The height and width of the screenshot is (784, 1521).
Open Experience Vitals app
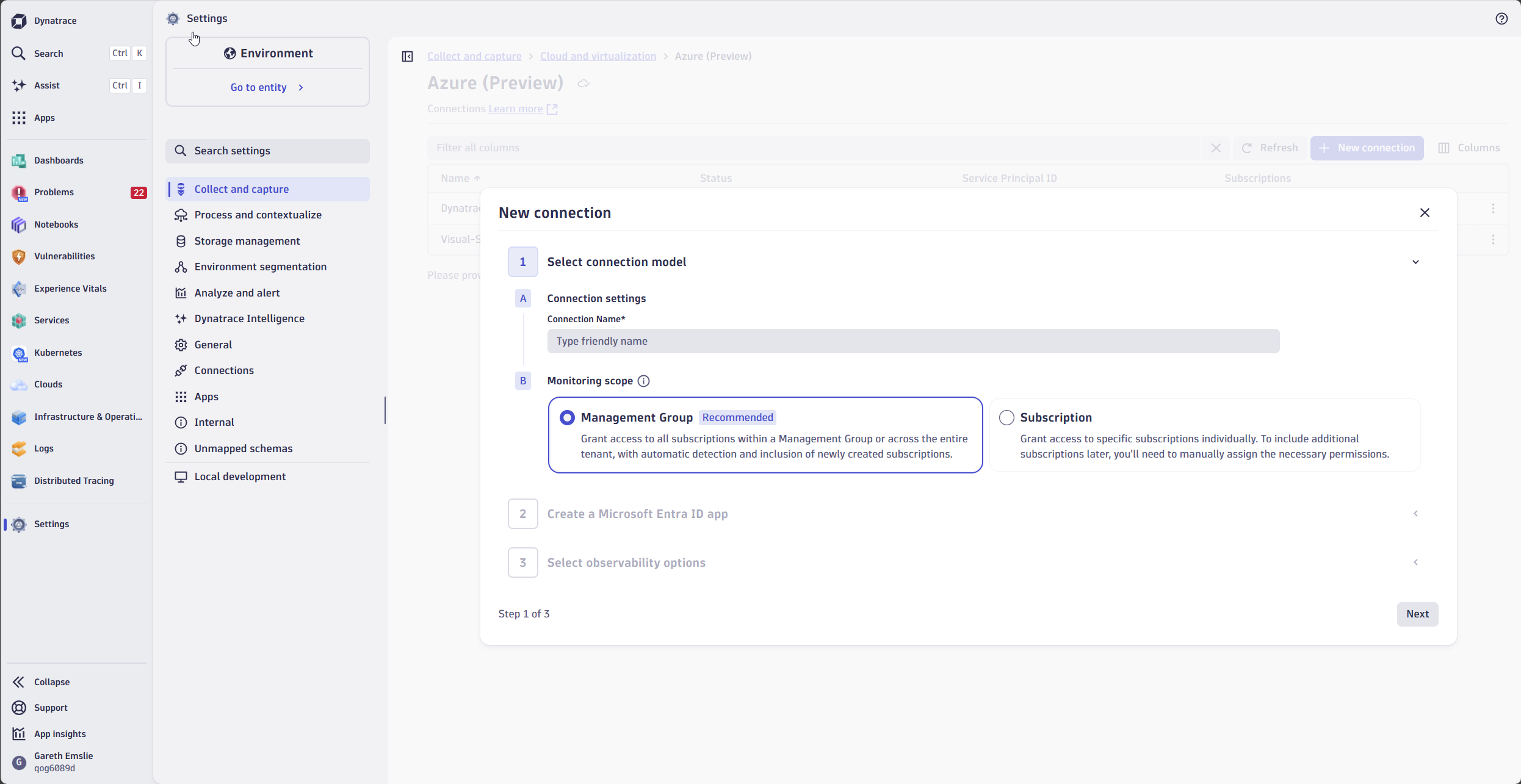pos(78,289)
